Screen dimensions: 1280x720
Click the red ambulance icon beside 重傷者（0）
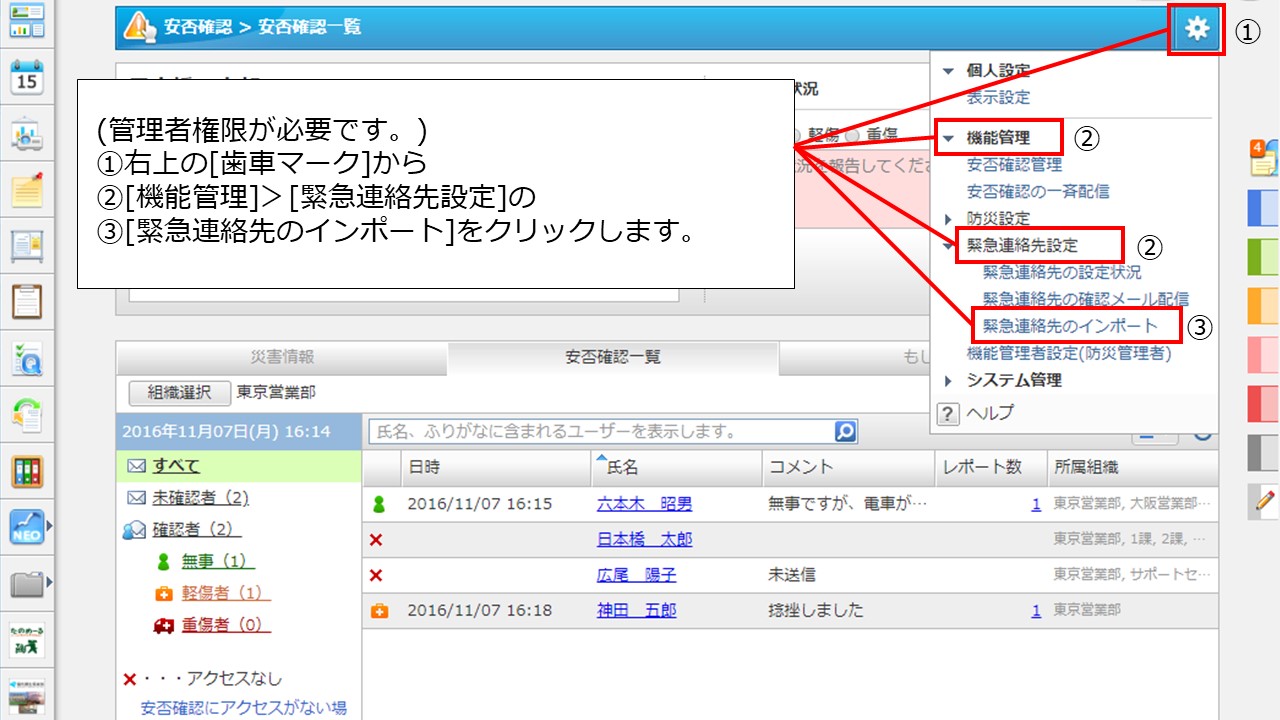(164, 626)
